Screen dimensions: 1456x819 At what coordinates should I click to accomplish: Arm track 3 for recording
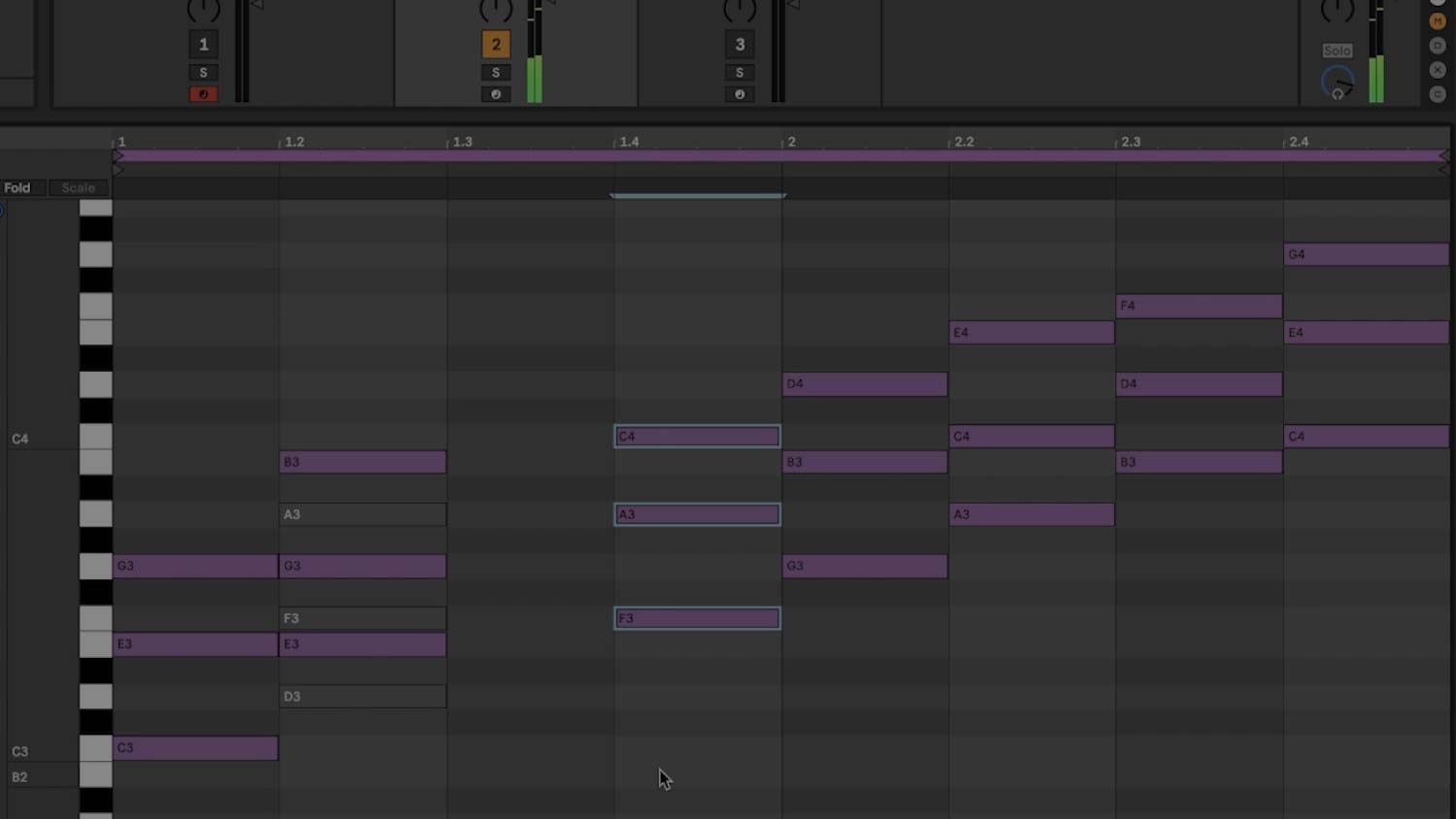pyautogui.click(x=740, y=94)
